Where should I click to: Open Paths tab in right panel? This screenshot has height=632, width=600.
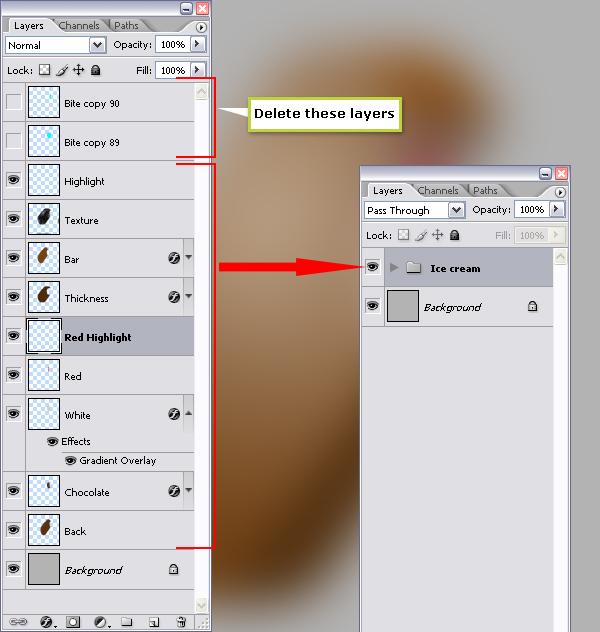click(x=485, y=190)
